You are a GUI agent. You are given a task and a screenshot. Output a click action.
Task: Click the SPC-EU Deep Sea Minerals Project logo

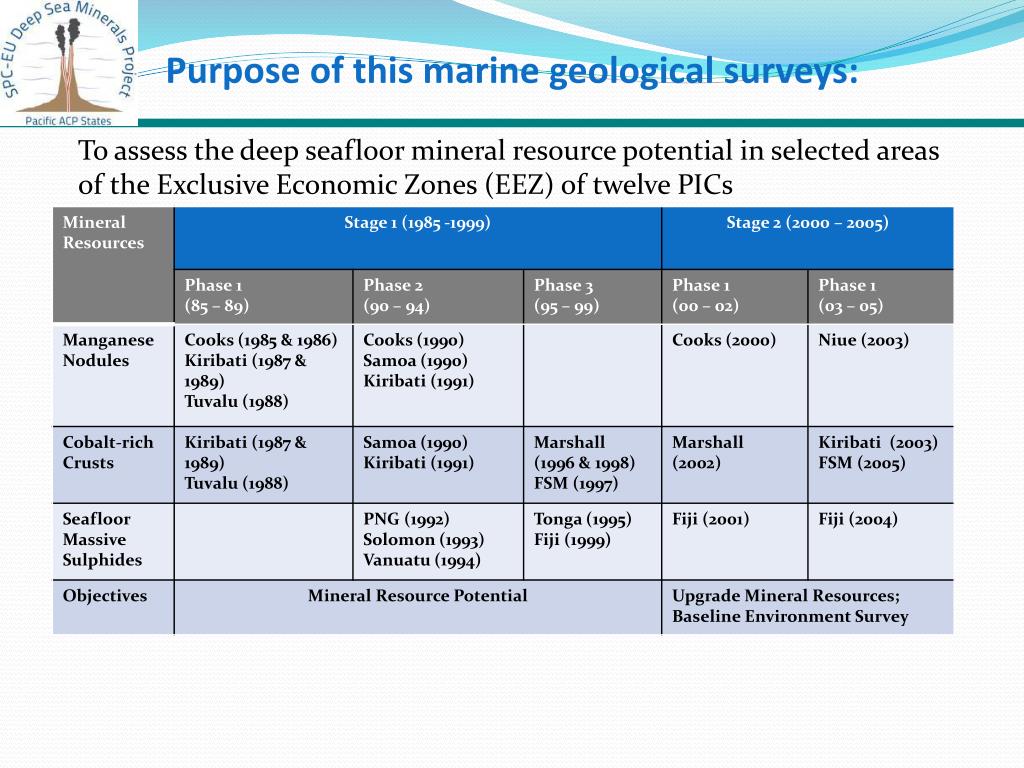[x=69, y=63]
